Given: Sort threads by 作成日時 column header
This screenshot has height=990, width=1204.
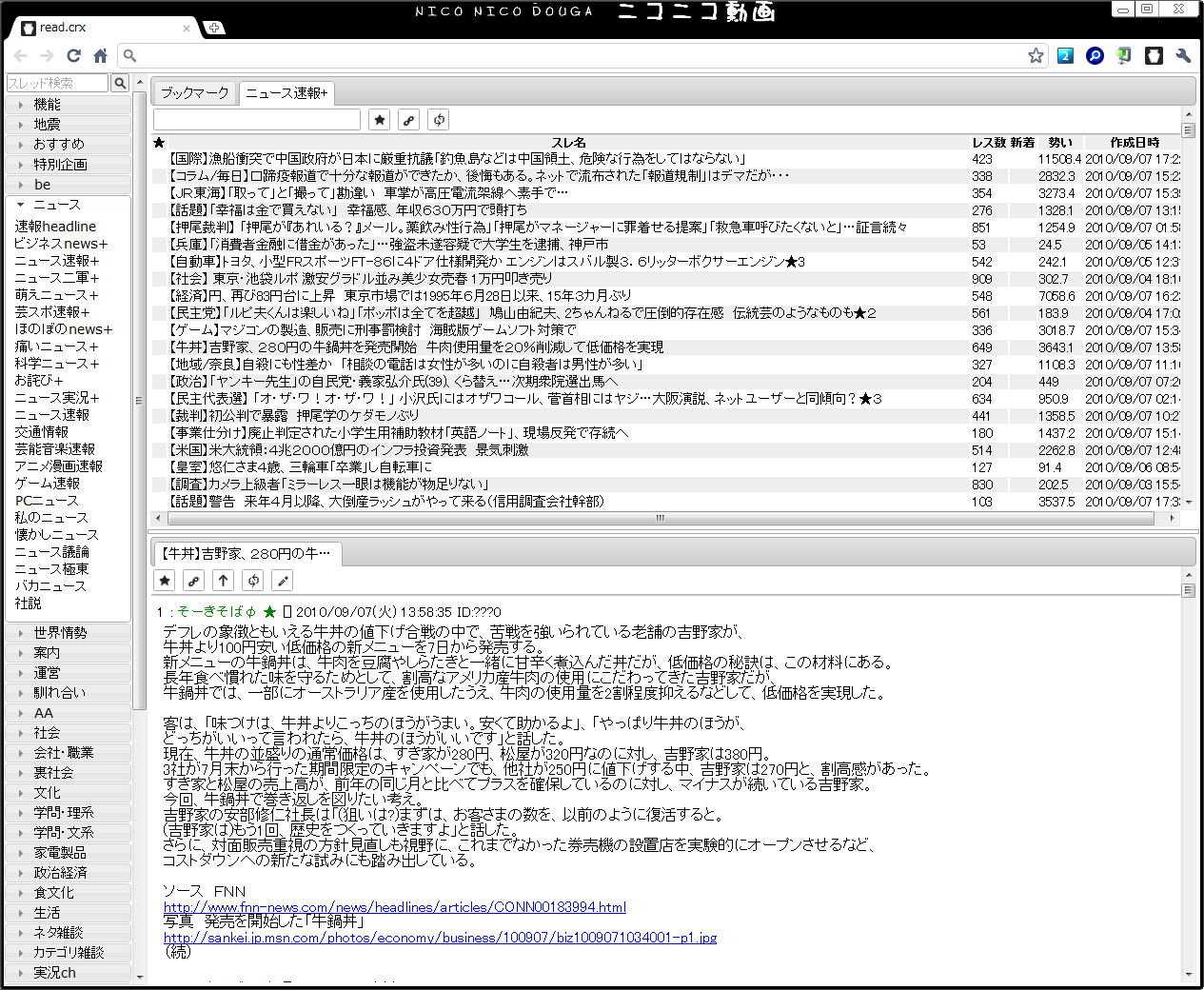Looking at the screenshot, I should point(1134,143).
